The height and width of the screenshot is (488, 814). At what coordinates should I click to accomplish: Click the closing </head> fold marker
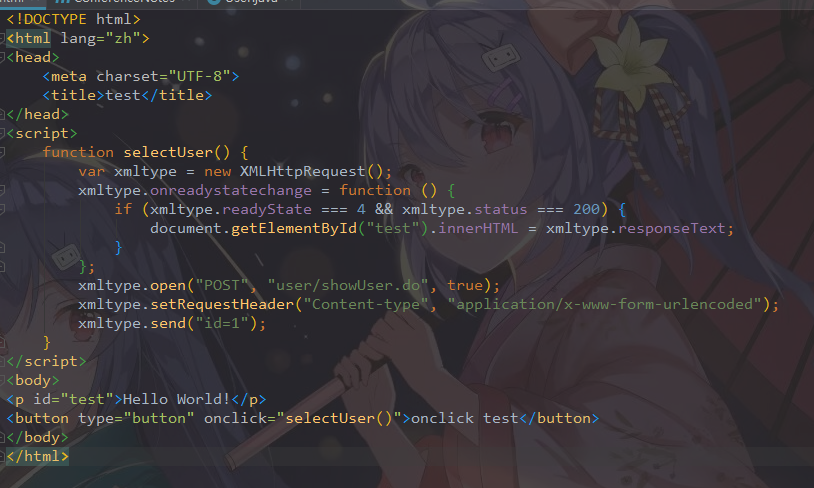pyautogui.click(x=2, y=115)
